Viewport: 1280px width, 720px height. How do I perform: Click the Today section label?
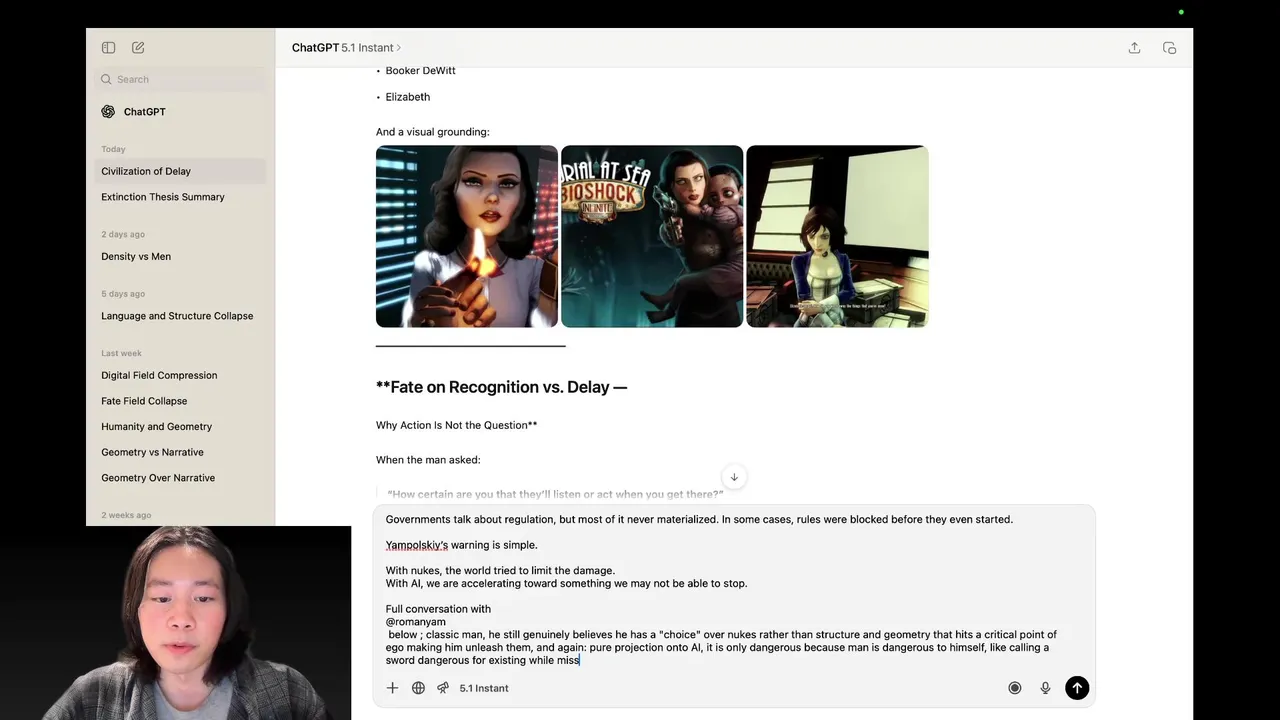coord(113,149)
